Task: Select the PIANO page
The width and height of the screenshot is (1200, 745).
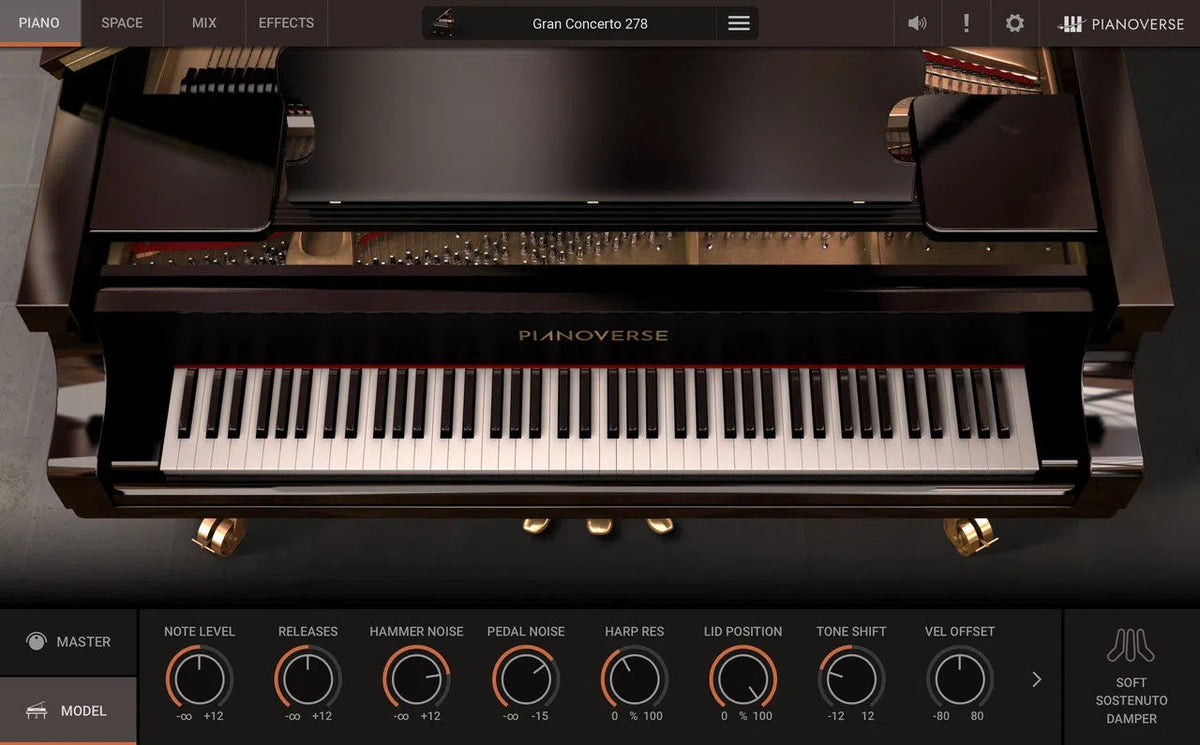Action: coord(39,22)
